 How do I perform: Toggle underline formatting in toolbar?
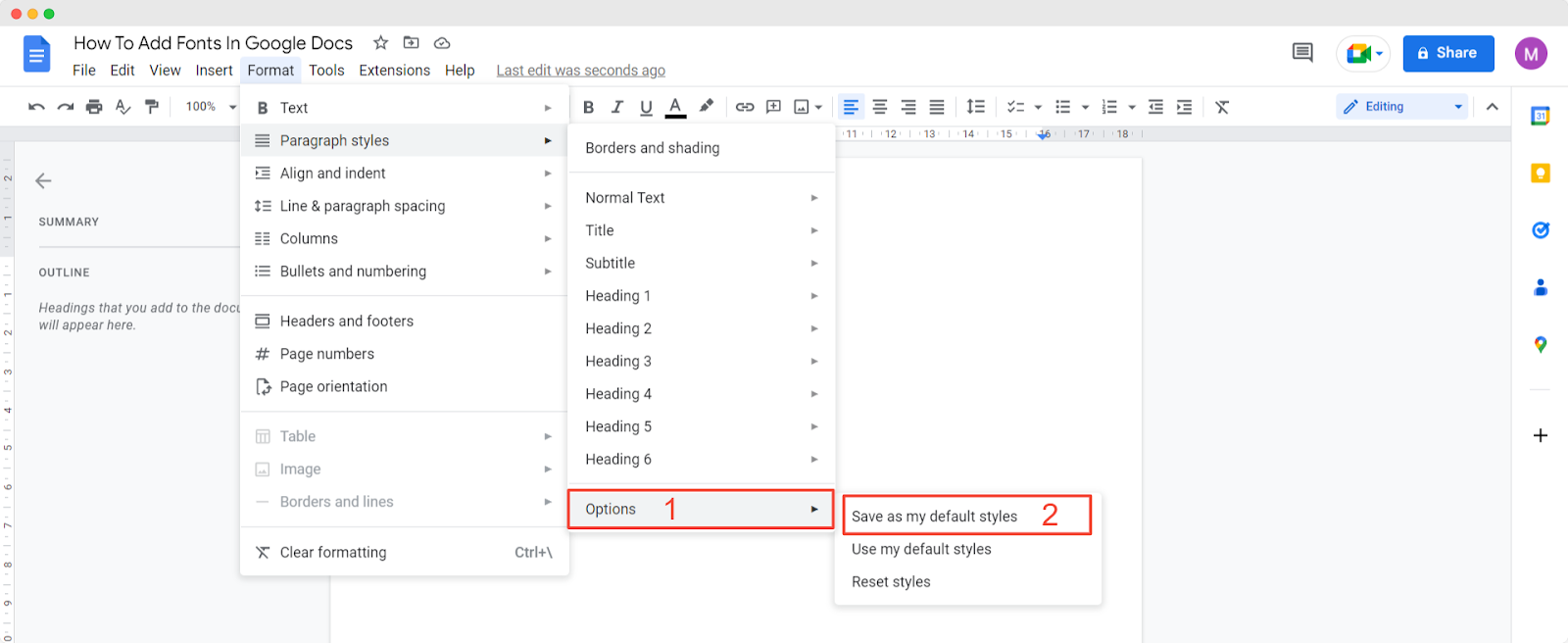(x=646, y=107)
